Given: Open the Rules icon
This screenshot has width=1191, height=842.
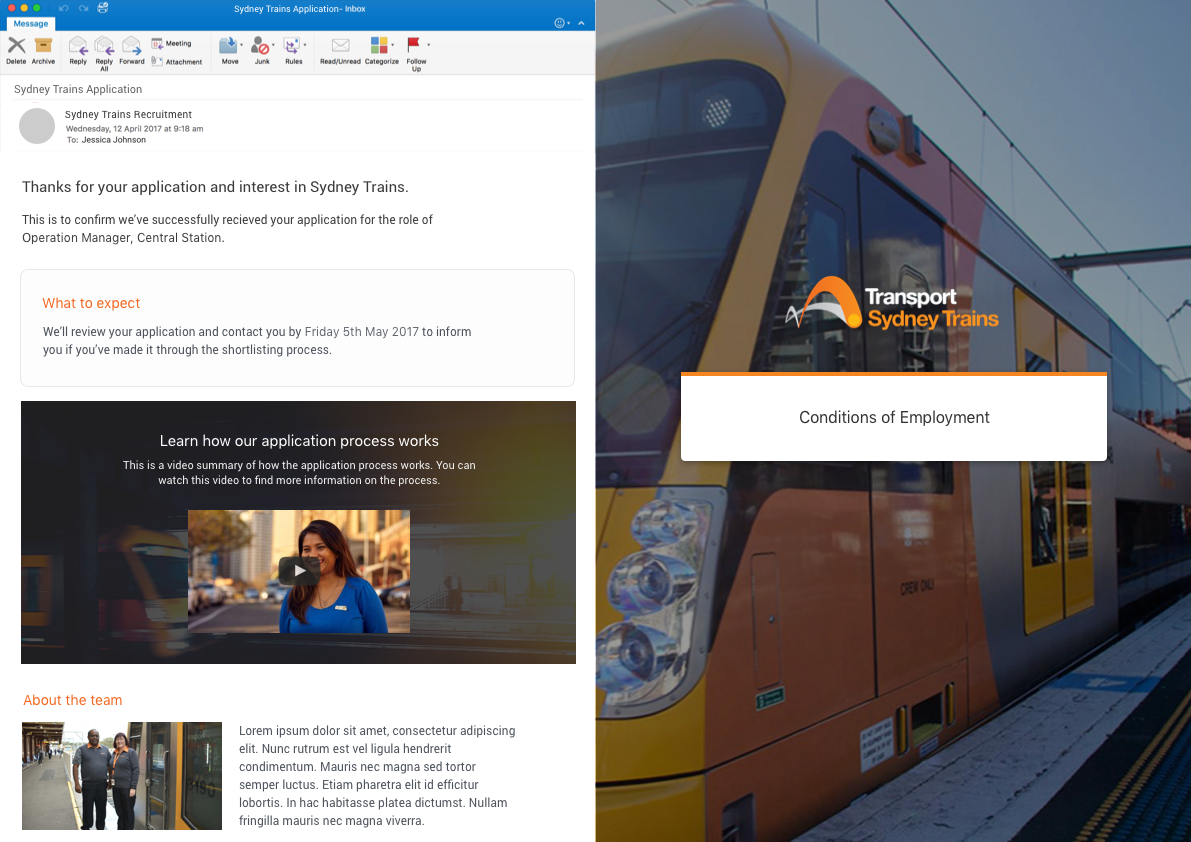Looking at the screenshot, I should pyautogui.click(x=292, y=46).
